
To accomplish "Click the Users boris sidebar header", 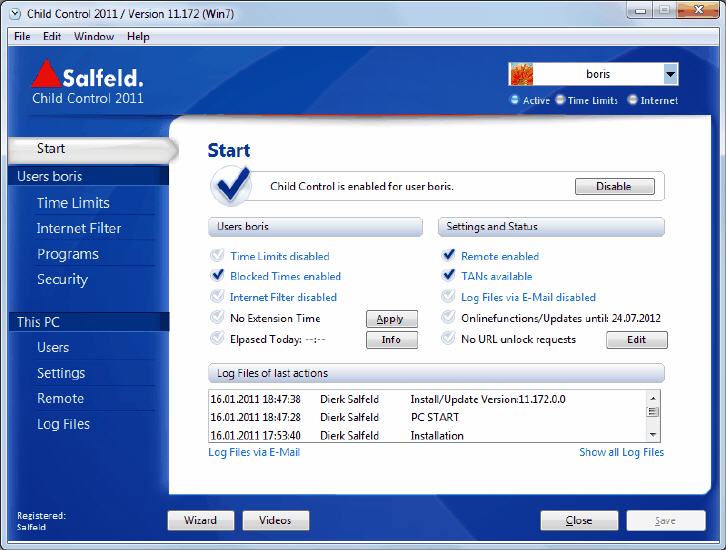I will [89, 176].
